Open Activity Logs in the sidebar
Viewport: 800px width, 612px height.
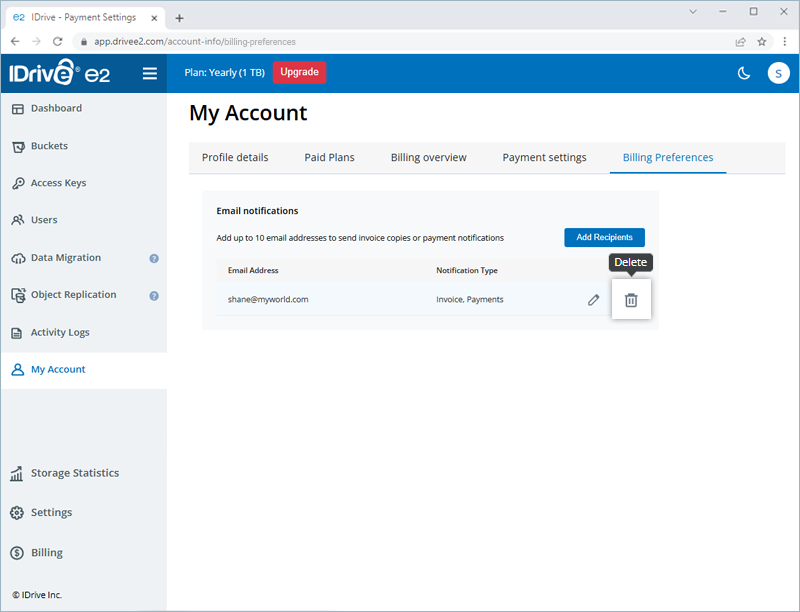coord(60,332)
